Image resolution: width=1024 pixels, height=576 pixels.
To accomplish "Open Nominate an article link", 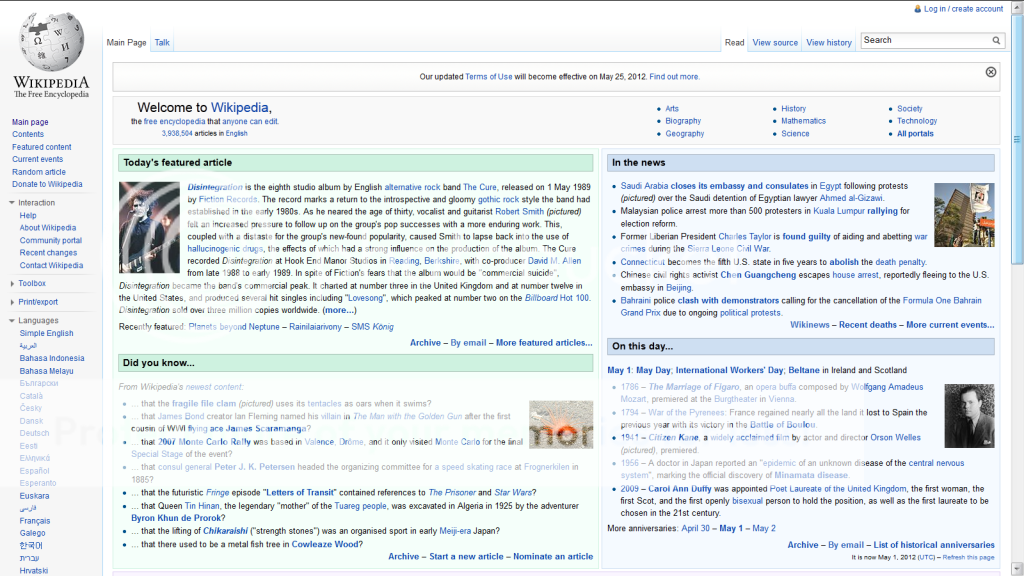I will tap(553, 556).
